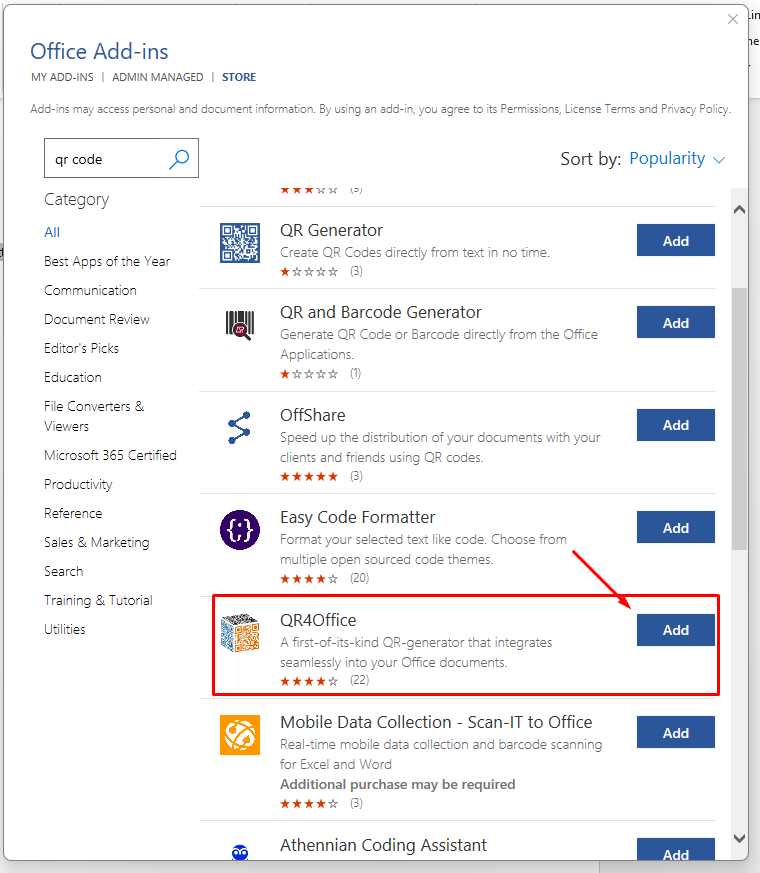
Task: Open Easy Code Formatter title link
Action: click(x=357, y=517)
